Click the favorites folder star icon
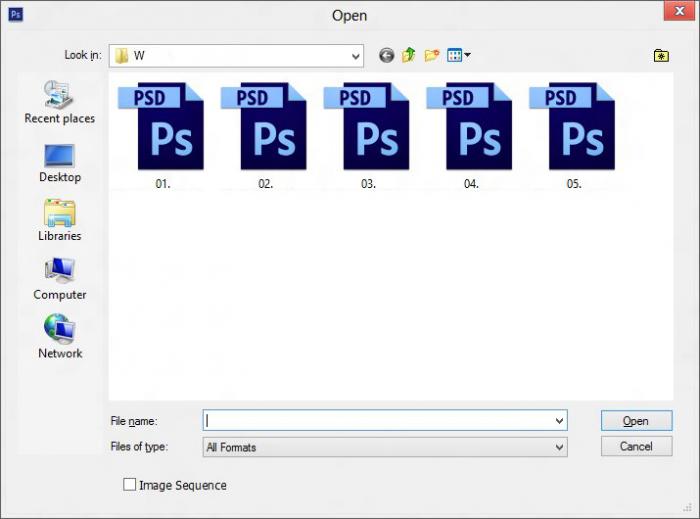 click(661, 56)
